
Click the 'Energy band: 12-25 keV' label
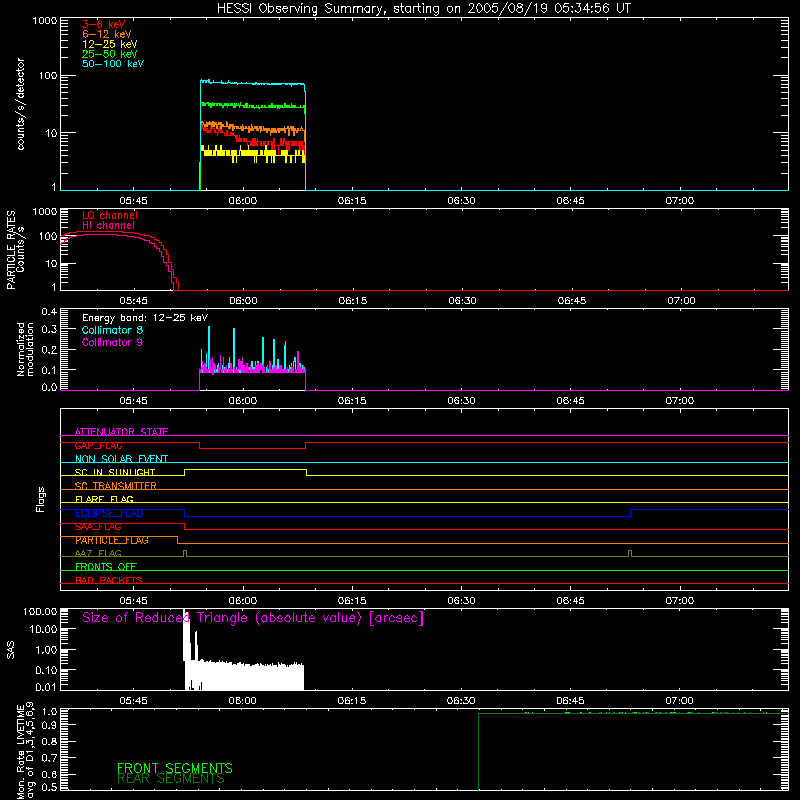(145, 318)
